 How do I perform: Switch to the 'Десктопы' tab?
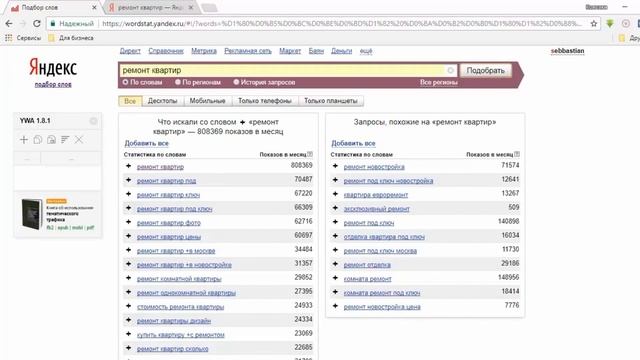click(x=162, y=101)
